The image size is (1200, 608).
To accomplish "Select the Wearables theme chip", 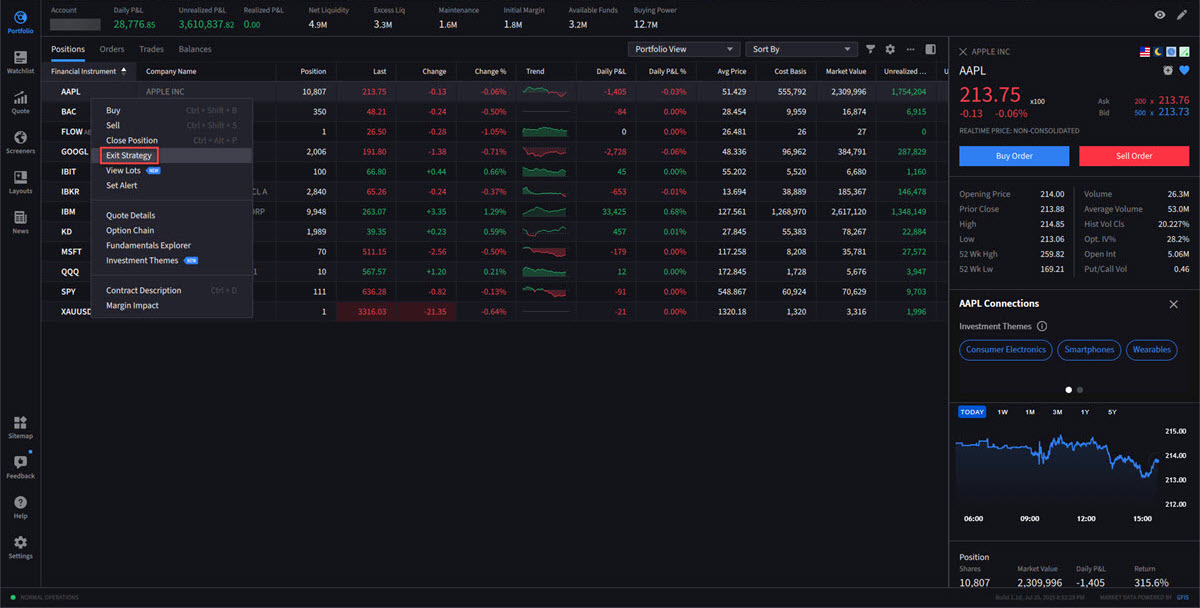I will (x=1152, y=350).
